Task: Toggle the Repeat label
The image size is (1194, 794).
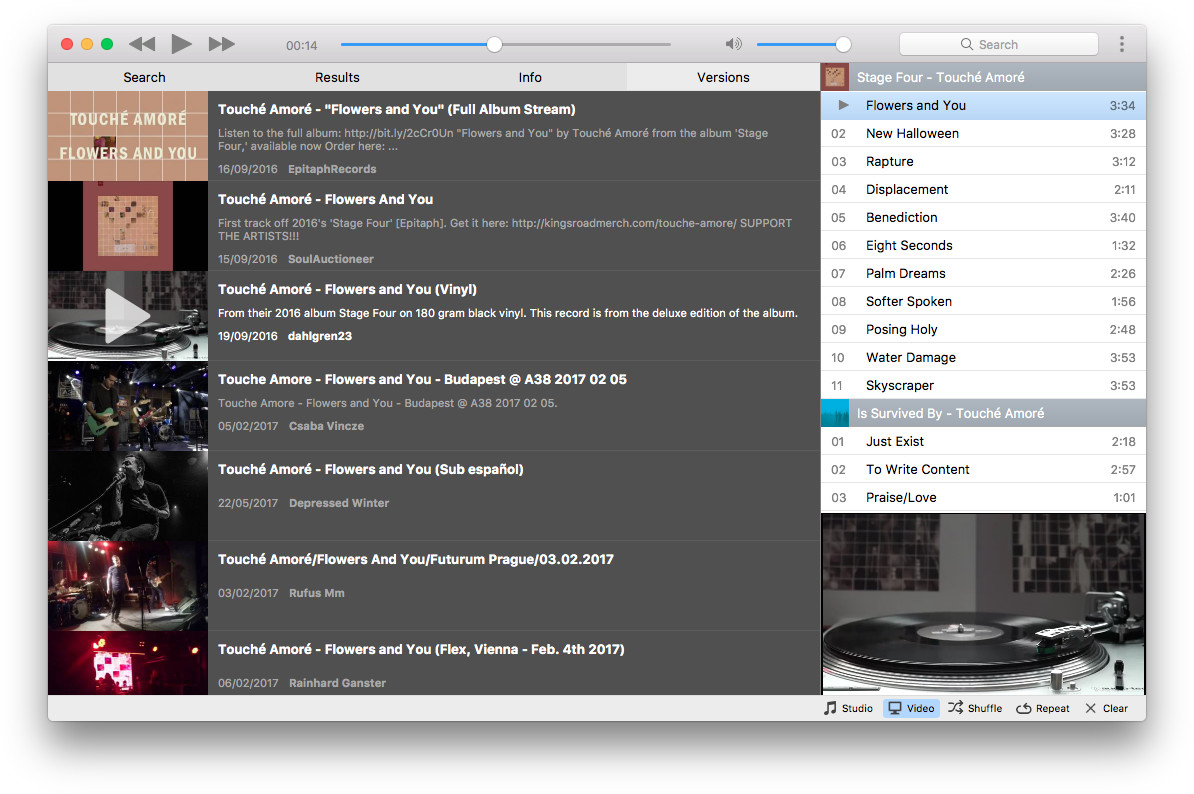Action: point(1052,708)
